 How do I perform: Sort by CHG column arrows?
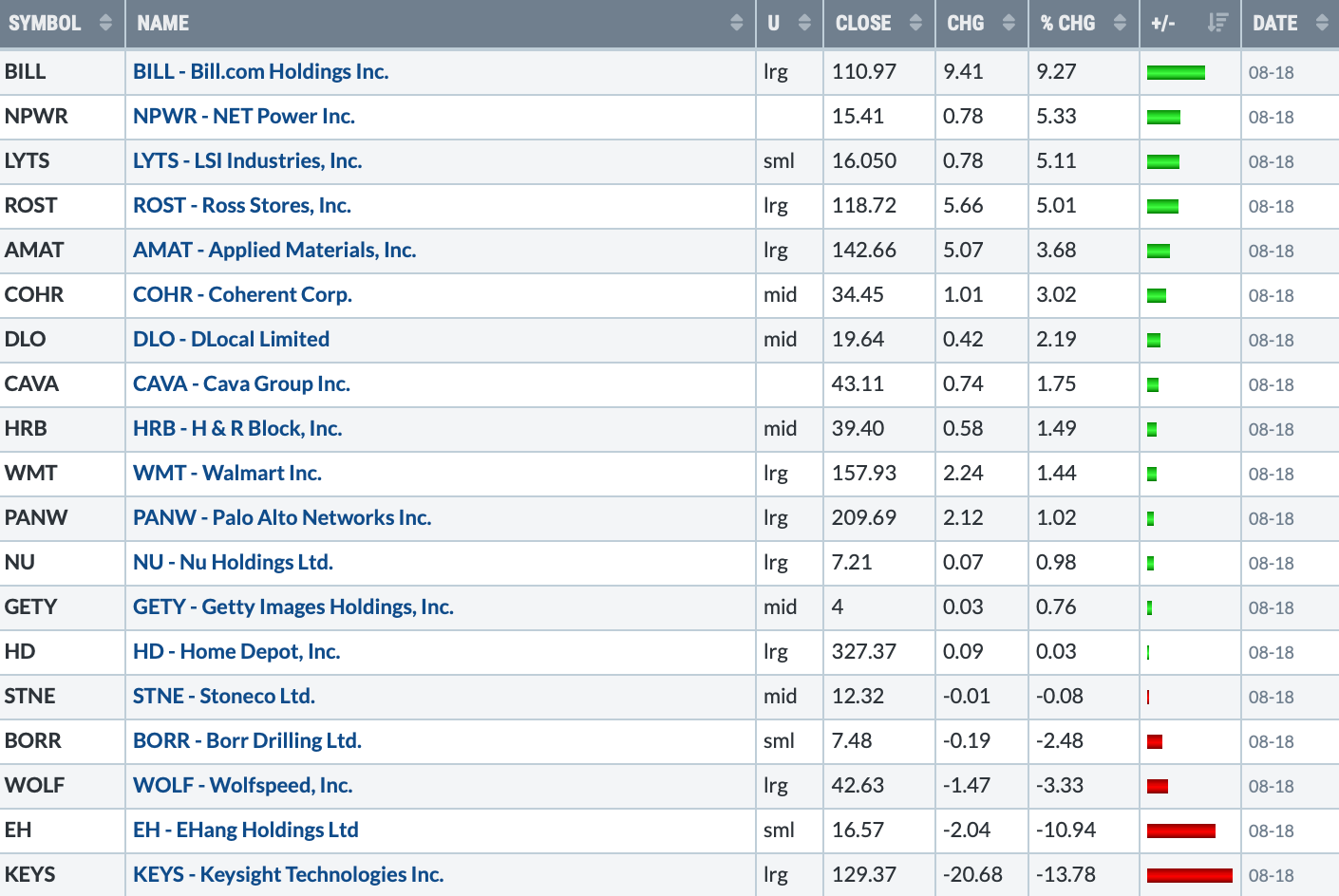click(x=1009, y=23)
